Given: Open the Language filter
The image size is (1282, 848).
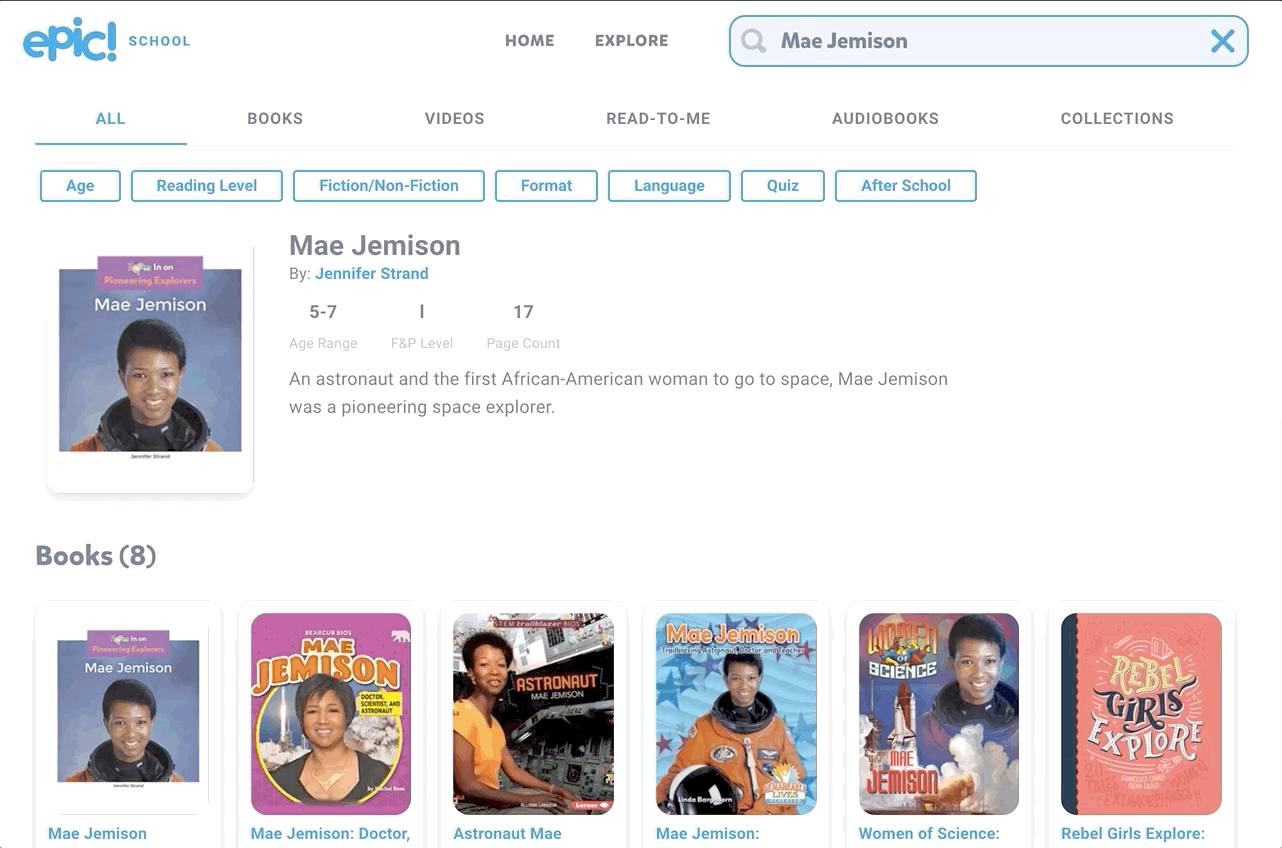Looking at the screenshot, I should (669, 186).
